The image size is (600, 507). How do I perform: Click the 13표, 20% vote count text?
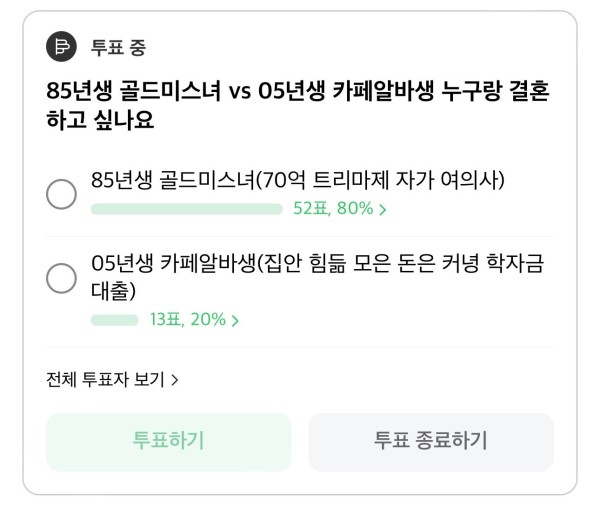point(188,319)
